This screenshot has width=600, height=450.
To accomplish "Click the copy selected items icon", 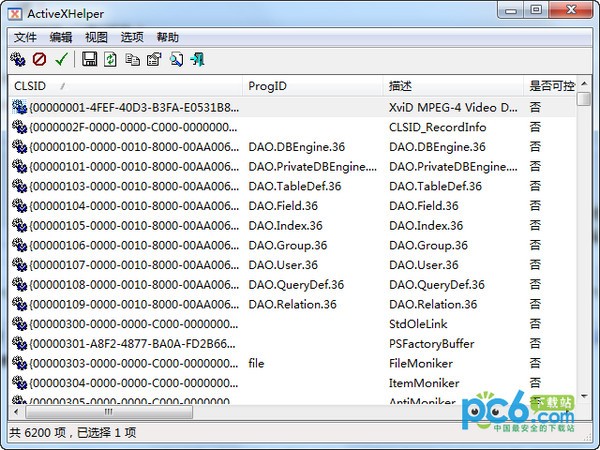I will pos(132,60).
